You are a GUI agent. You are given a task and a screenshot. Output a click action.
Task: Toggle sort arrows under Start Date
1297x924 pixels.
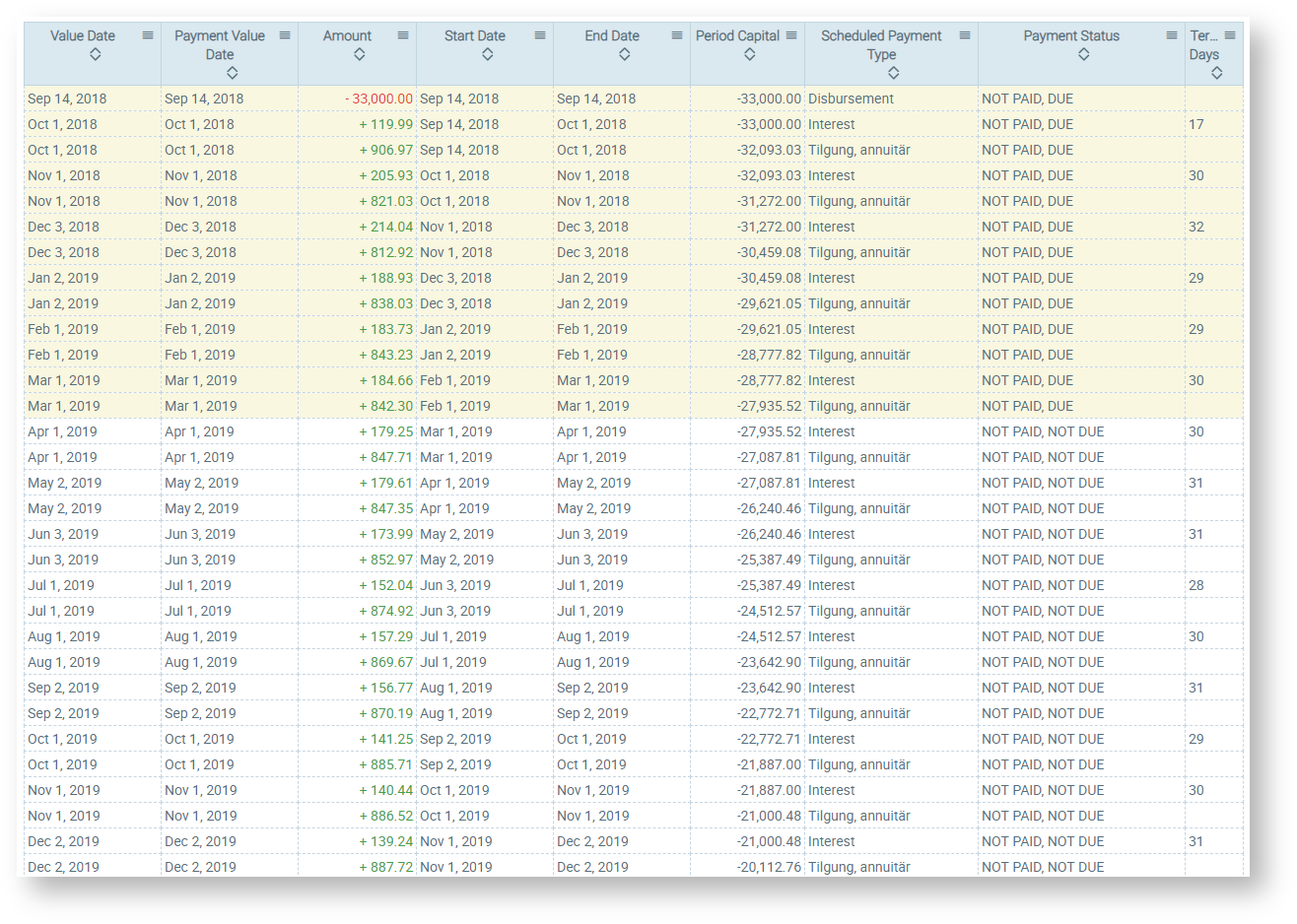(x=488, y=55)
